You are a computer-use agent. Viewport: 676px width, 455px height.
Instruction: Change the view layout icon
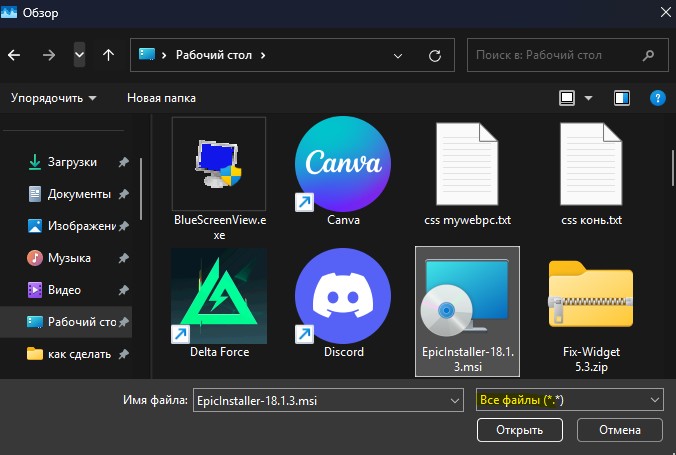(567, 98)
